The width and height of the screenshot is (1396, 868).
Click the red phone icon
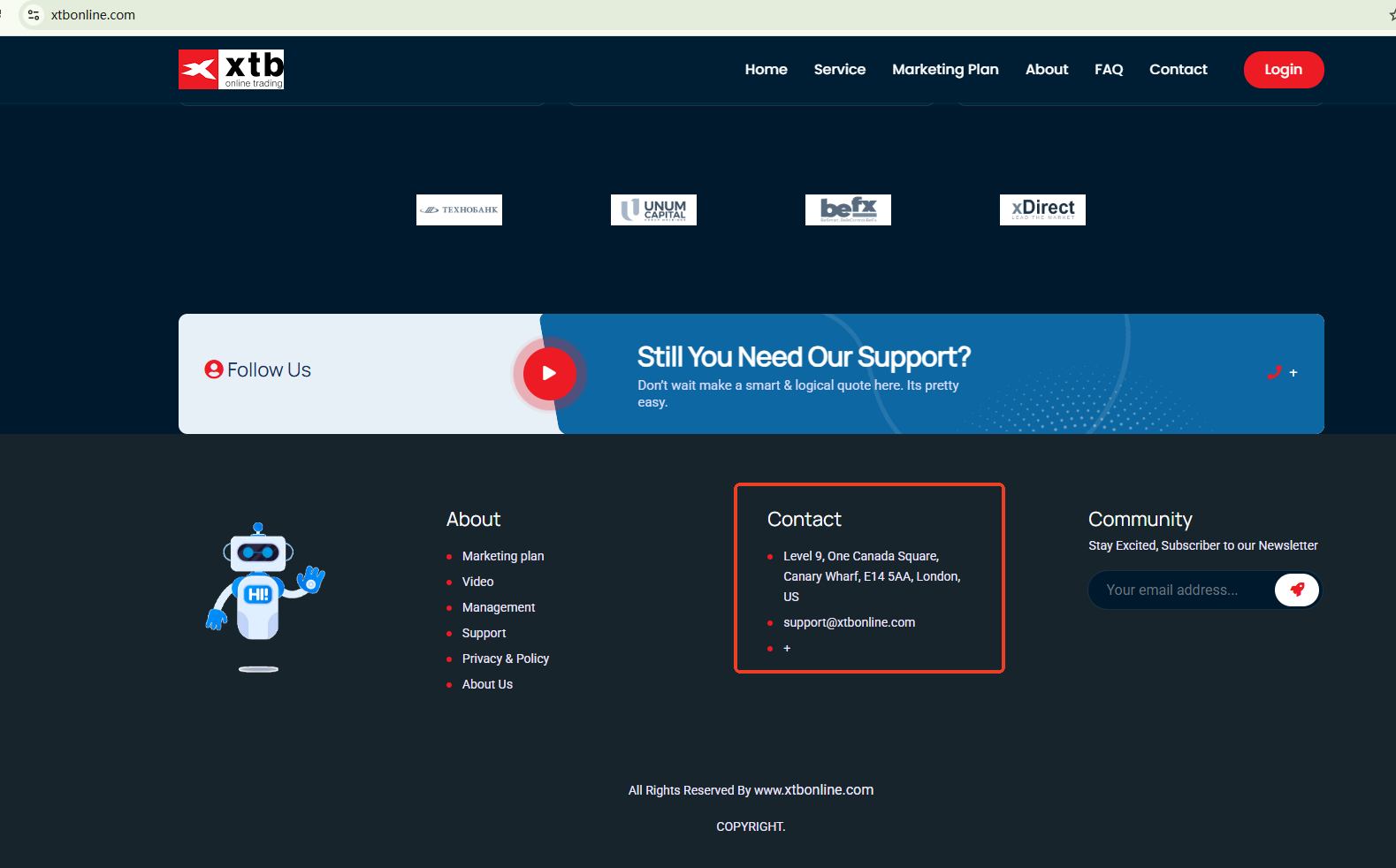(1274, 372)
